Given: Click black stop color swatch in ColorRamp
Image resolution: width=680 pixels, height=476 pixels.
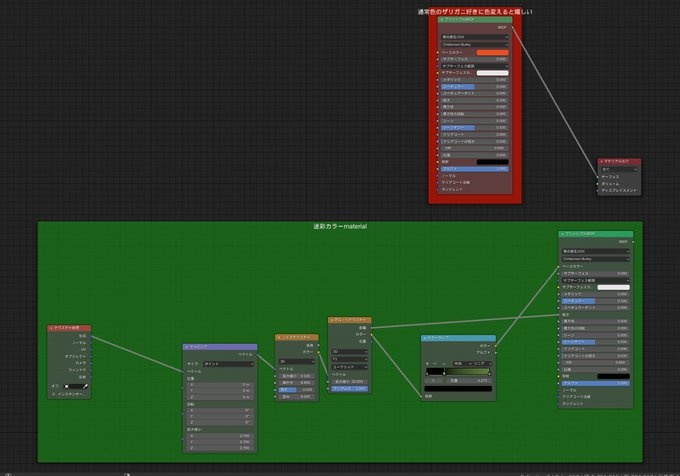Looking at the screenshot, I should coord(458,388).
